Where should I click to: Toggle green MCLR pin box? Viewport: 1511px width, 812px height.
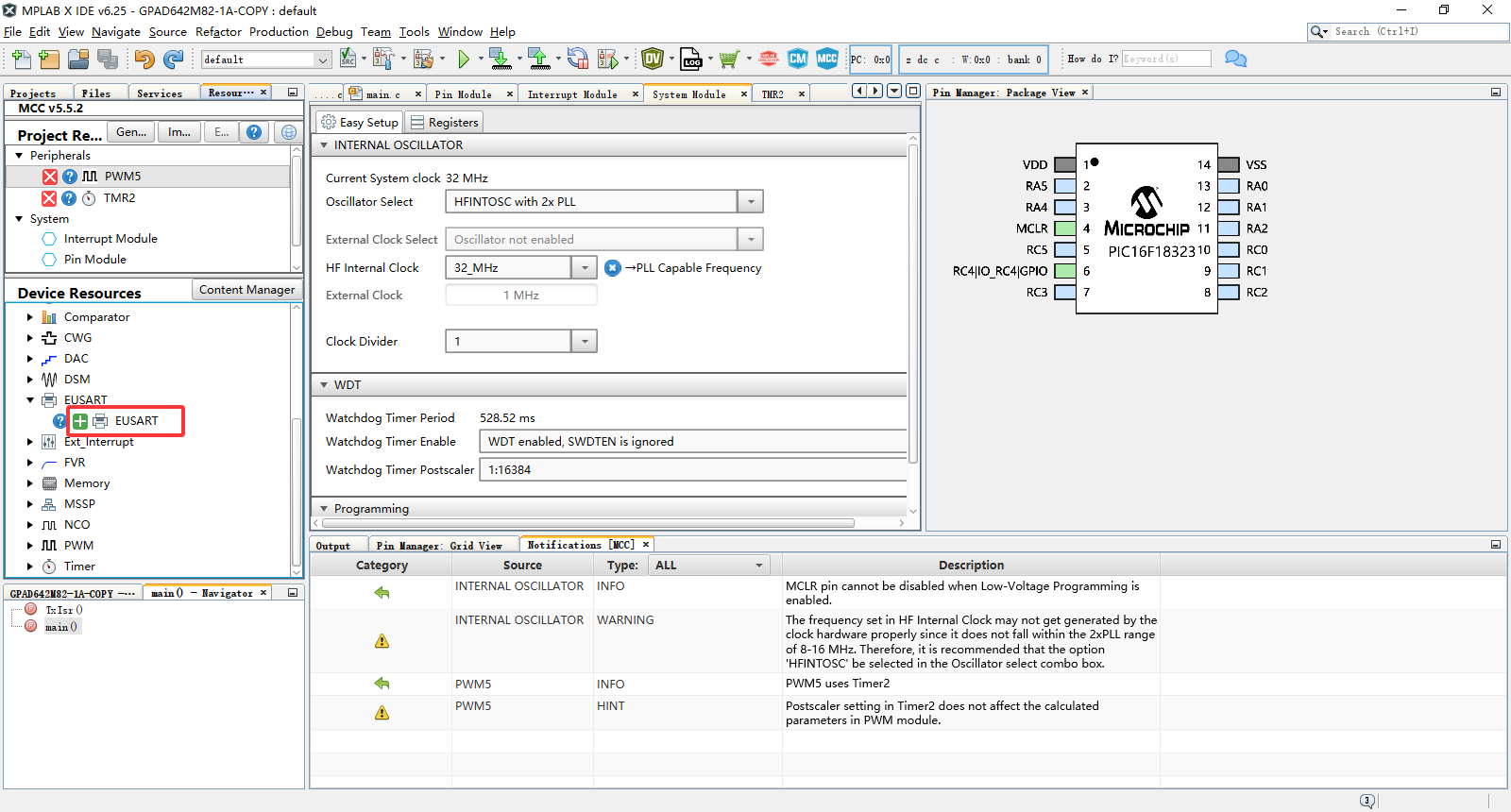tap(1065, 228)
